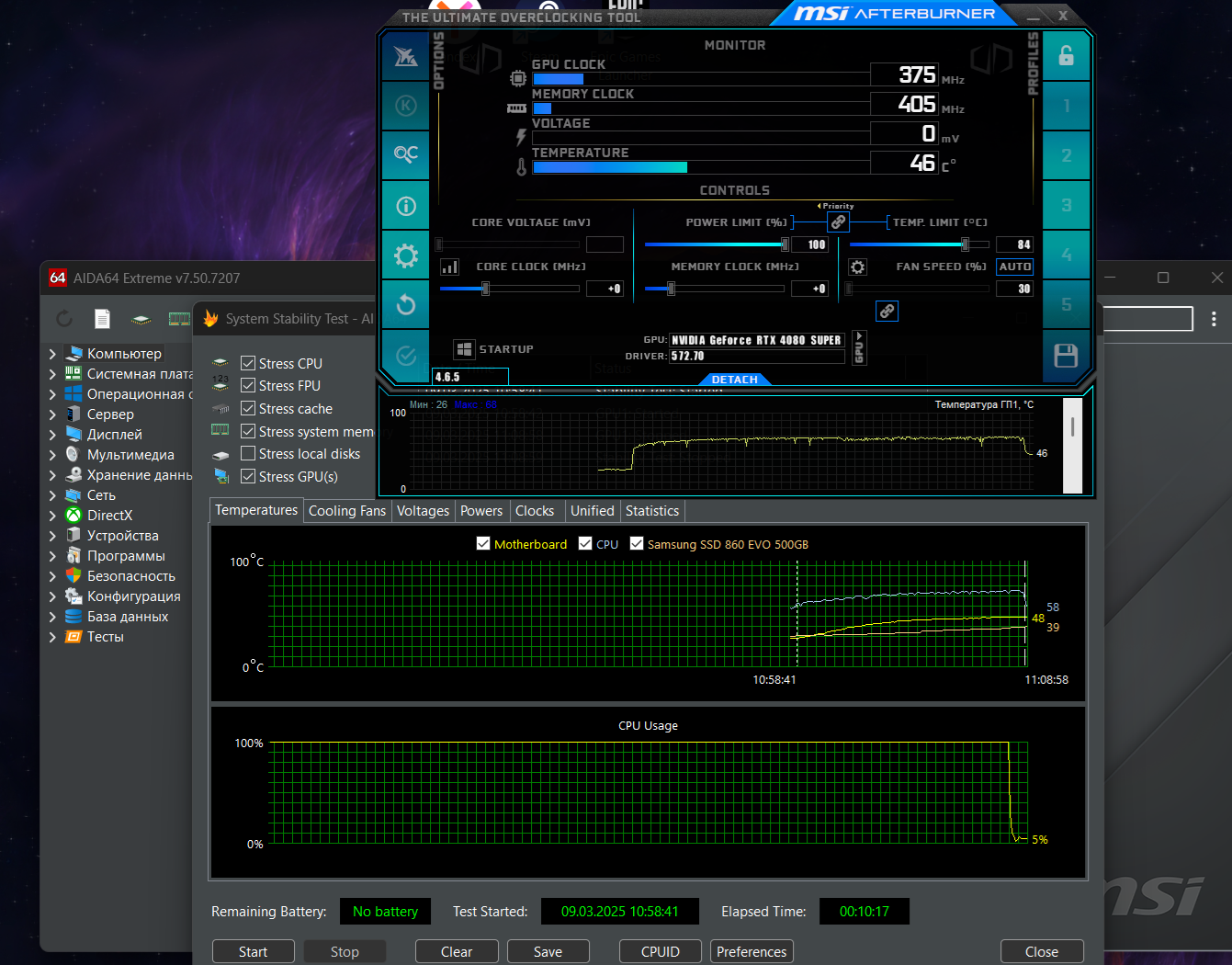Click the memory clock slider
1232x965 pixels.
click(715, 289)
